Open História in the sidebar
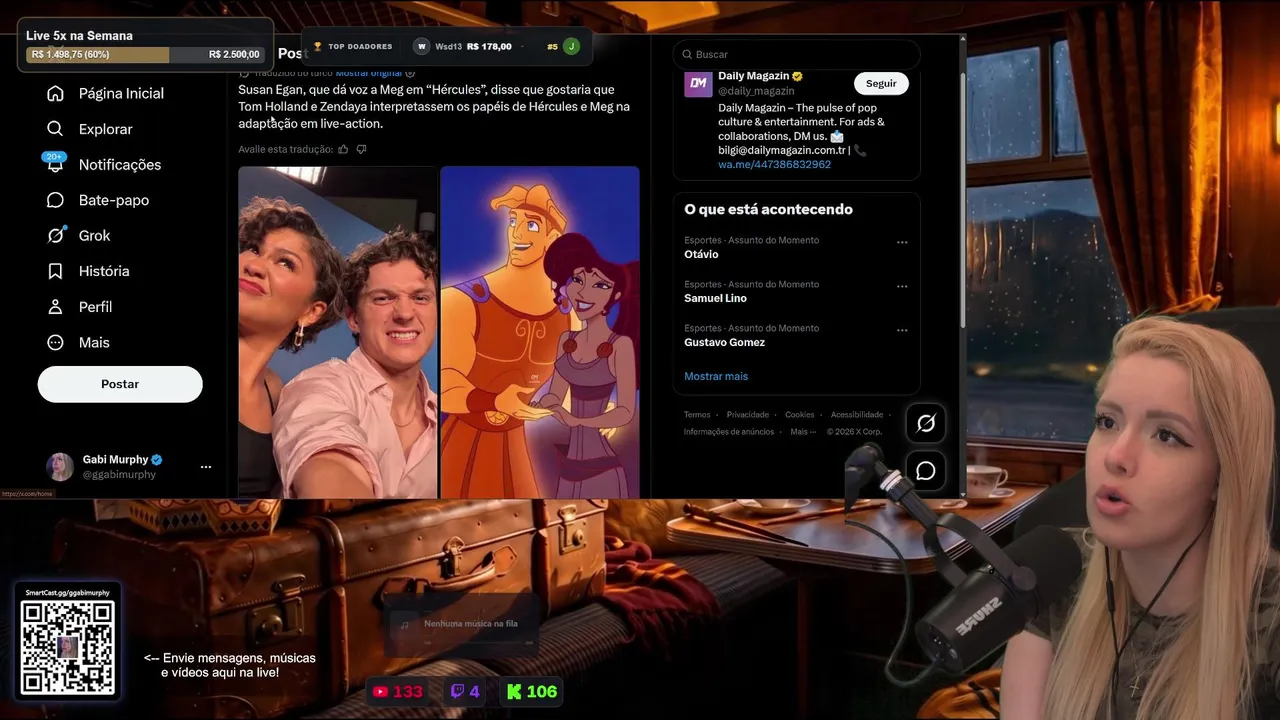1280x720 pixels. (x=104, y=271)
